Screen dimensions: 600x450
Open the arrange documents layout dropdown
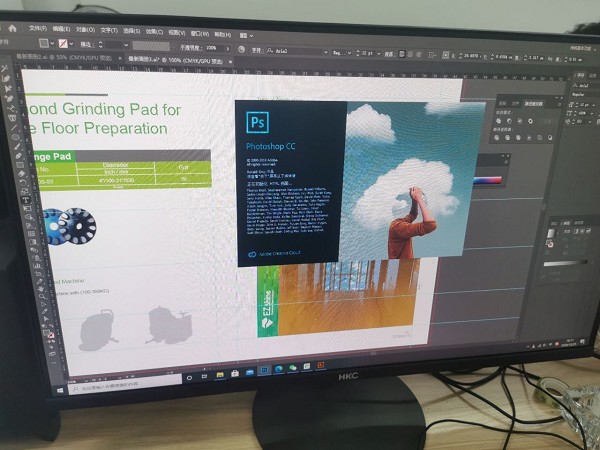point(246,36)
